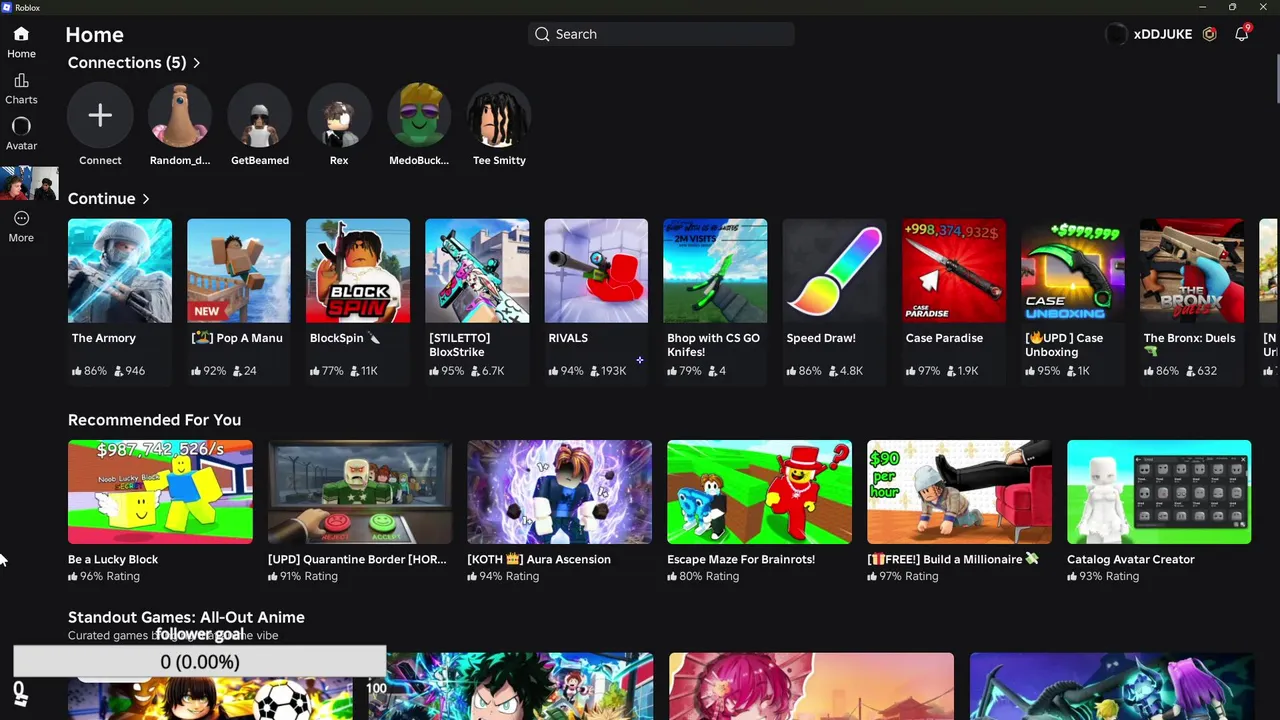Click the RIVALS title text
This screenshot has height=720, width=1280.
[x=568, y=338]
